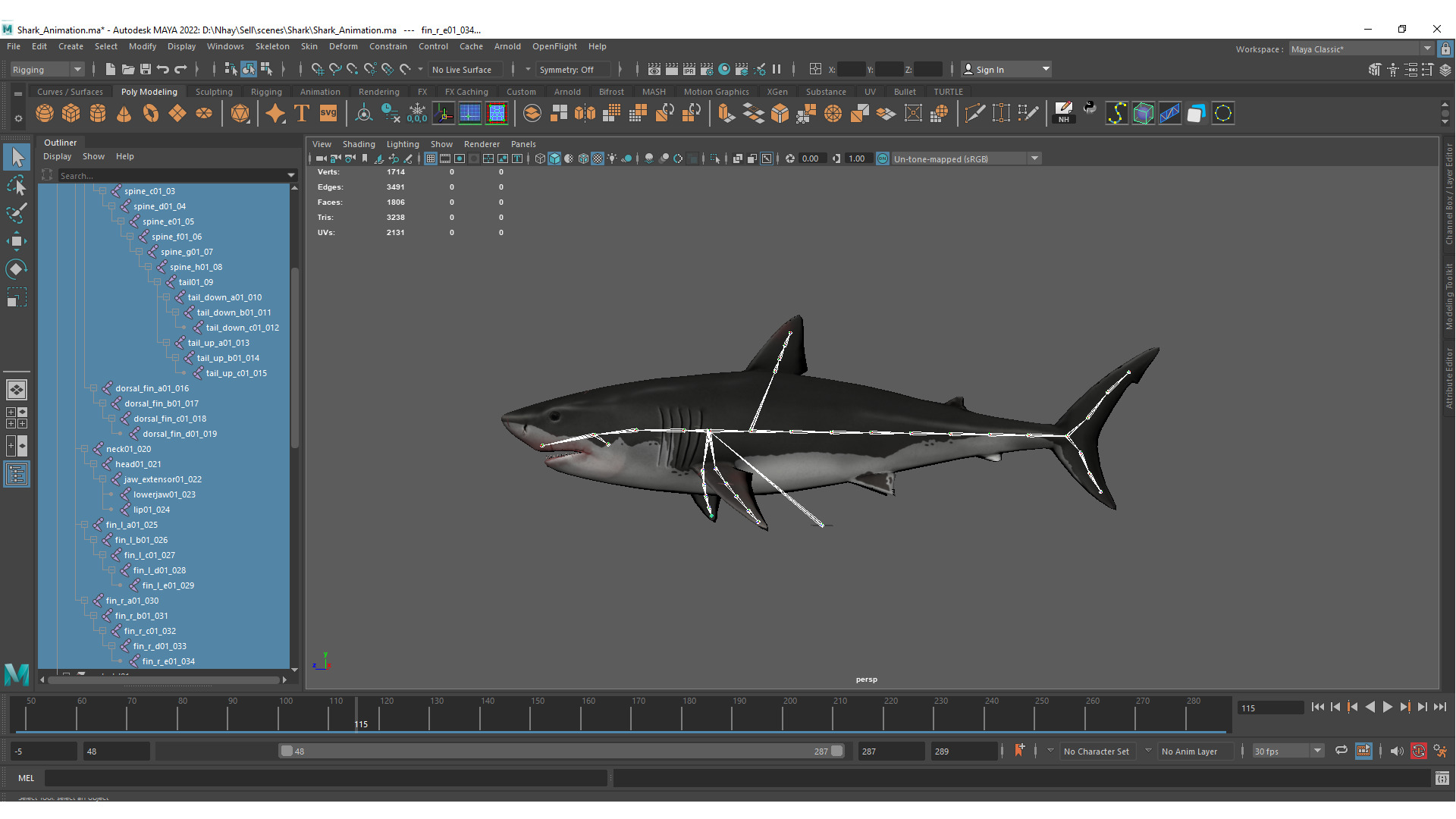Redo the last action
Screen dimensions: 1456x819
(x=180, y=69)
